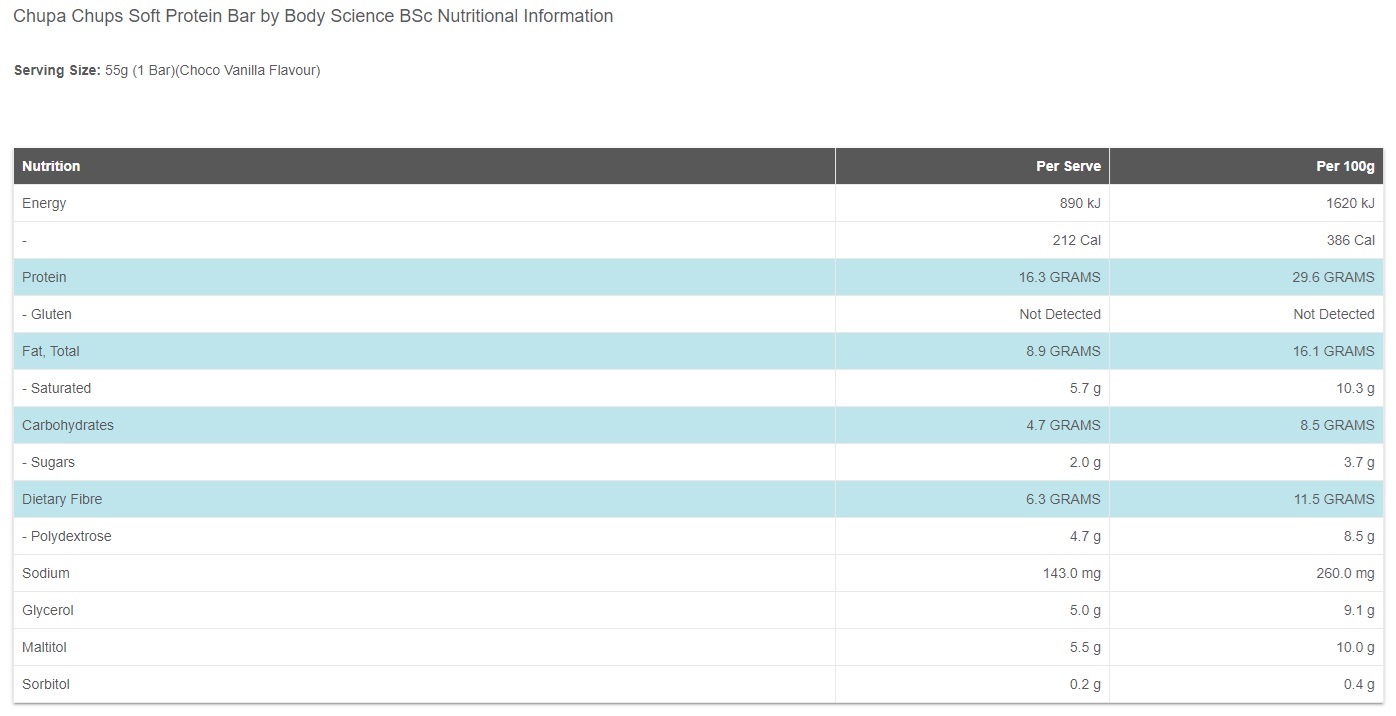Select the Sugars row label
Viewport: 1396px width, 716px height.
point(48,462)
